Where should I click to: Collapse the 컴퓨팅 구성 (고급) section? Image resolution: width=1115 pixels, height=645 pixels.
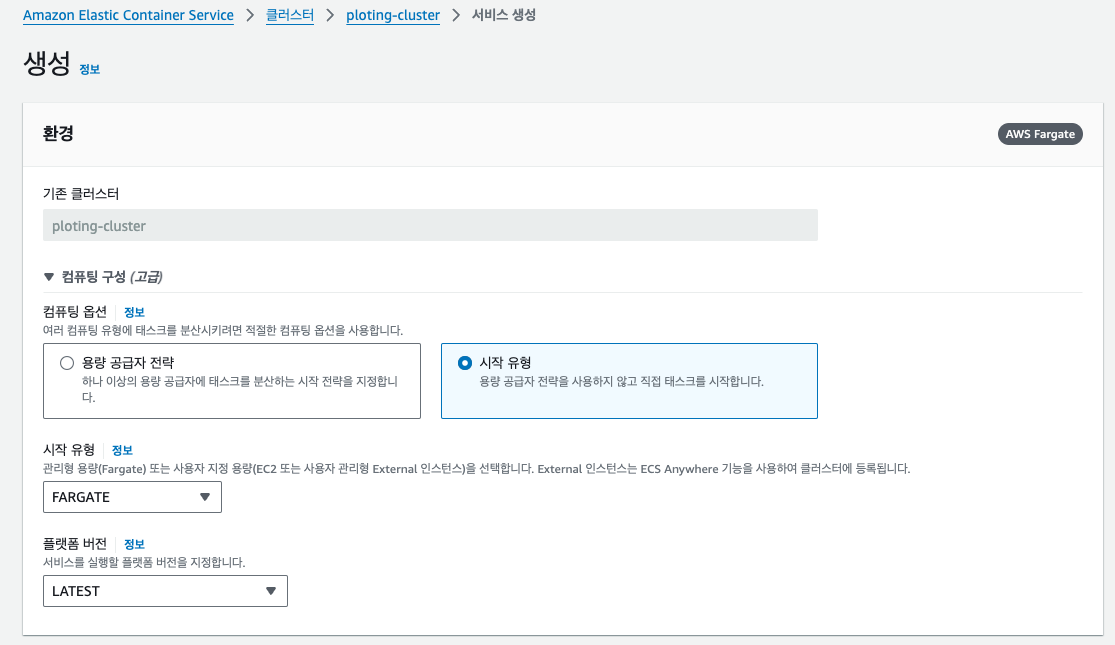pyautogui.click(x=103, y=277)
